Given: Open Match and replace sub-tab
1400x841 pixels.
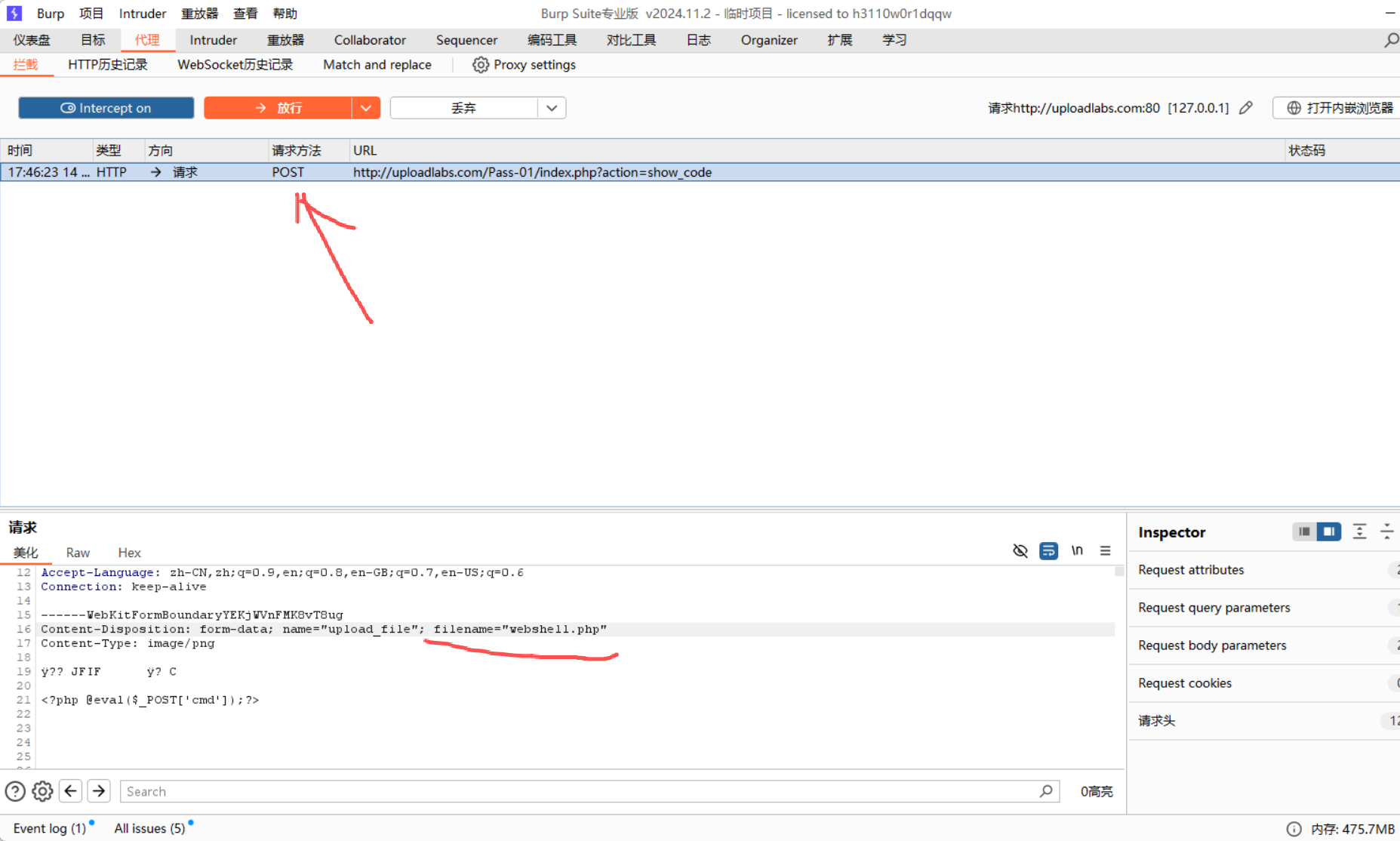Looking at the screenshot, I should [377, 65].
